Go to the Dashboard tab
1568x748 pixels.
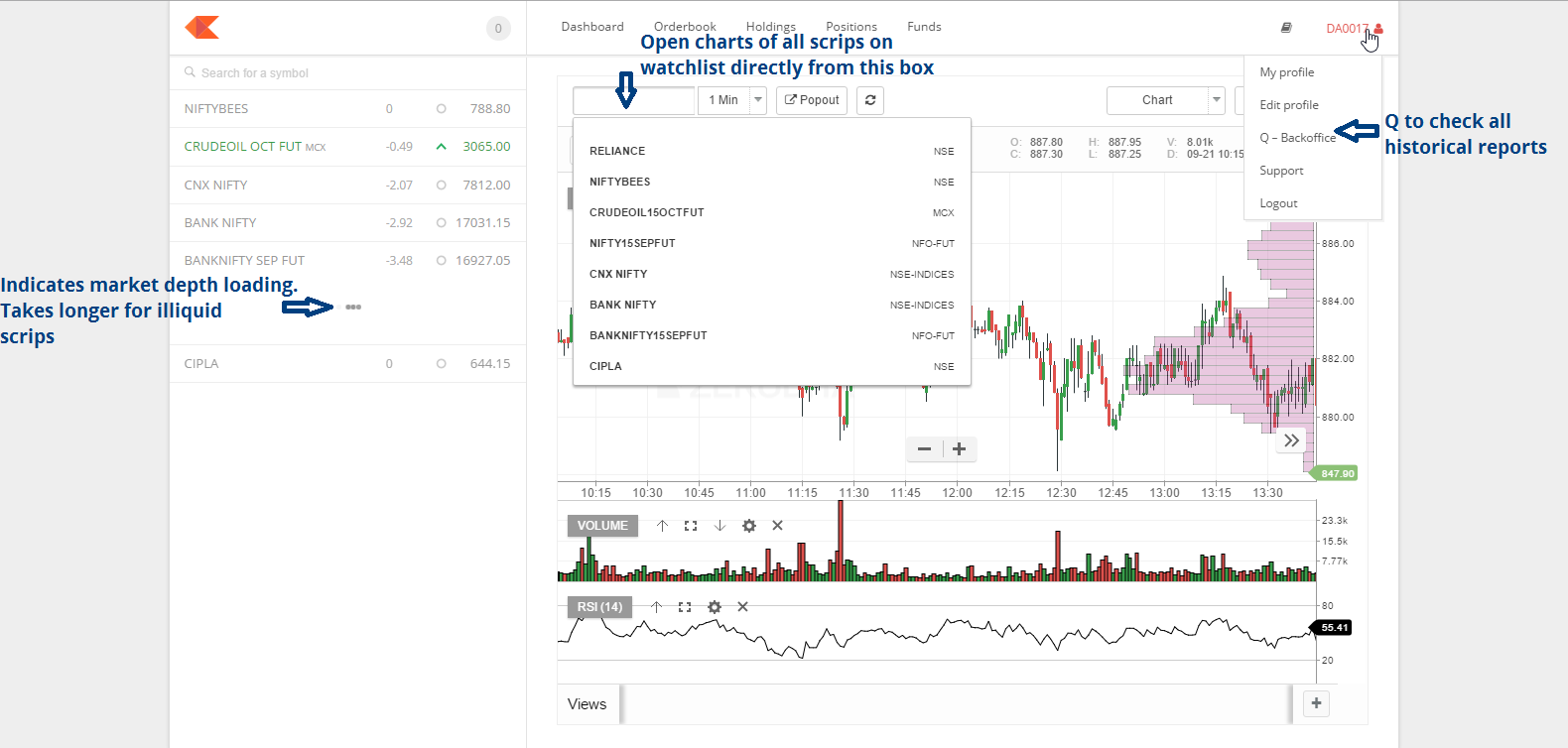592,27
